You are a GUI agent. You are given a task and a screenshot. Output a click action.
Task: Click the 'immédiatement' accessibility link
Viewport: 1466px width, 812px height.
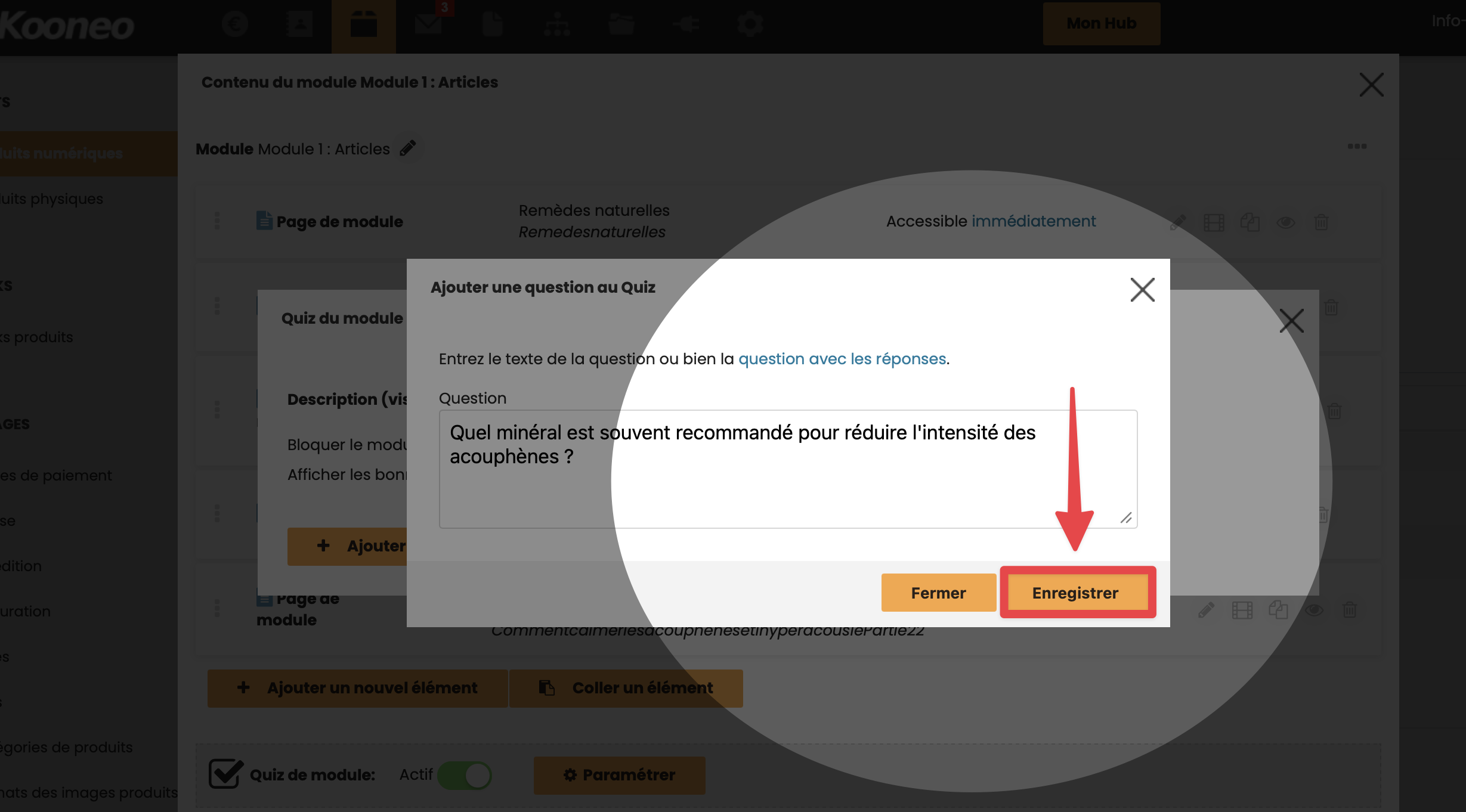click(x=1034, y=221)
